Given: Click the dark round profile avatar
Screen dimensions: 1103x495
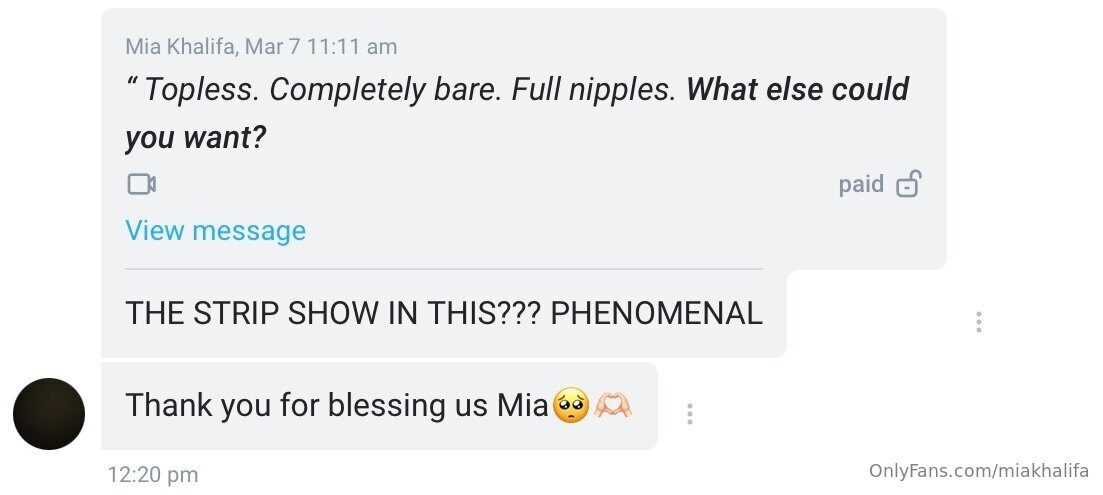Looking at the screenshot, I should 48,414.
